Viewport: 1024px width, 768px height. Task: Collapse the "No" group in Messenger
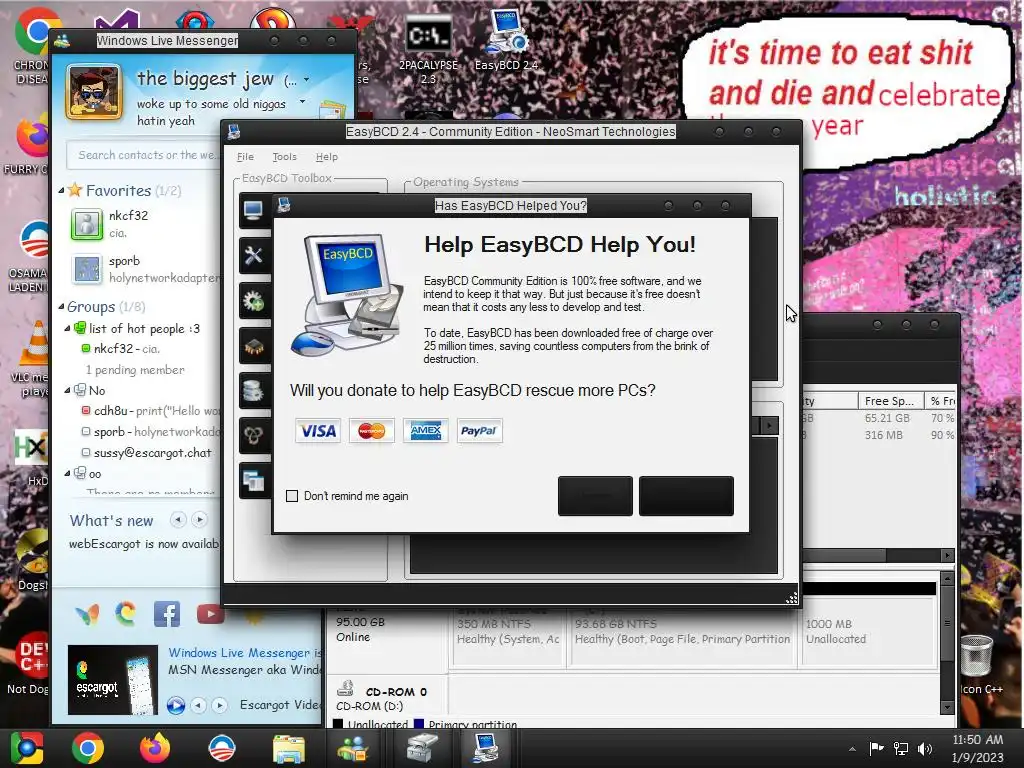click(x=67, y=391)
